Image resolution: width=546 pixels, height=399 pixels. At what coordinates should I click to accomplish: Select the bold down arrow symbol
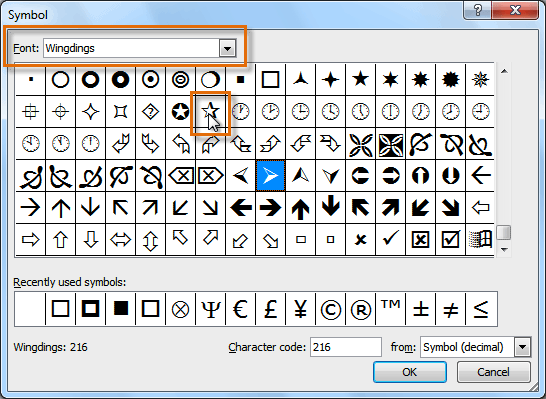tap(330, 208)
